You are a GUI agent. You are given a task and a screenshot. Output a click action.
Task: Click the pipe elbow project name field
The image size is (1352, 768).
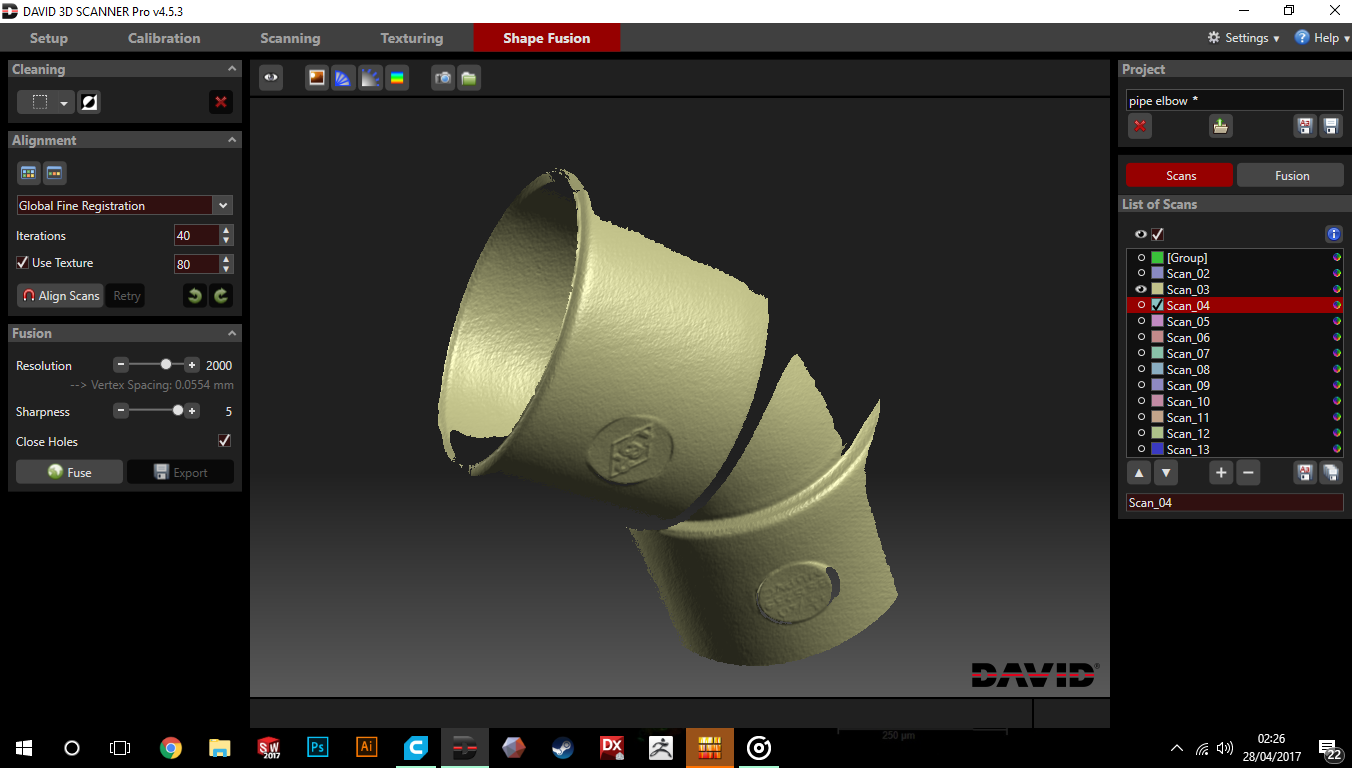click(x=1234, y=101)
